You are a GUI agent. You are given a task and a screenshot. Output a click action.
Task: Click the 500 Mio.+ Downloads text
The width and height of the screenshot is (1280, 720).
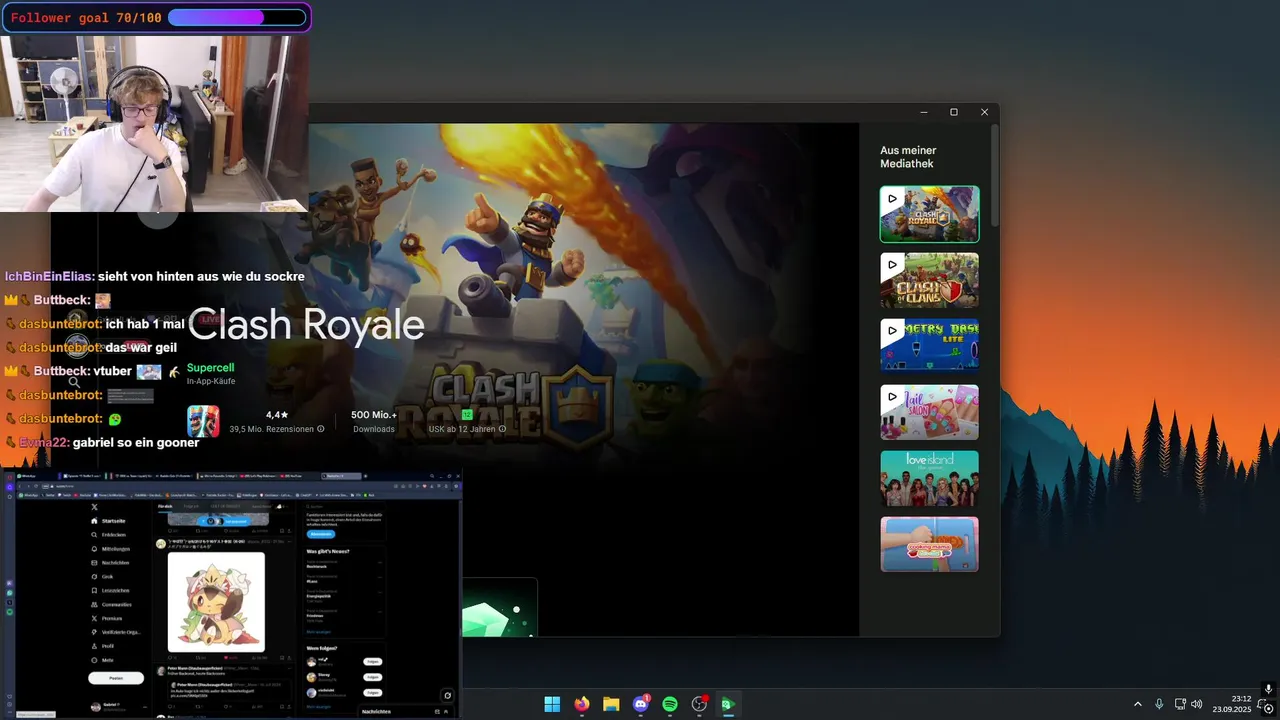[374, 421]
